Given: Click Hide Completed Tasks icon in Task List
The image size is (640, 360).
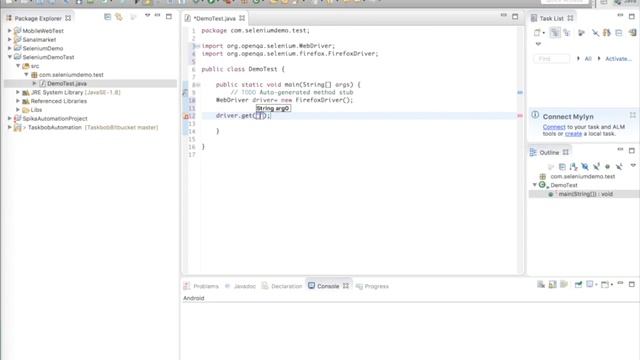Looking at the screenshot, I should click(596, 33).
